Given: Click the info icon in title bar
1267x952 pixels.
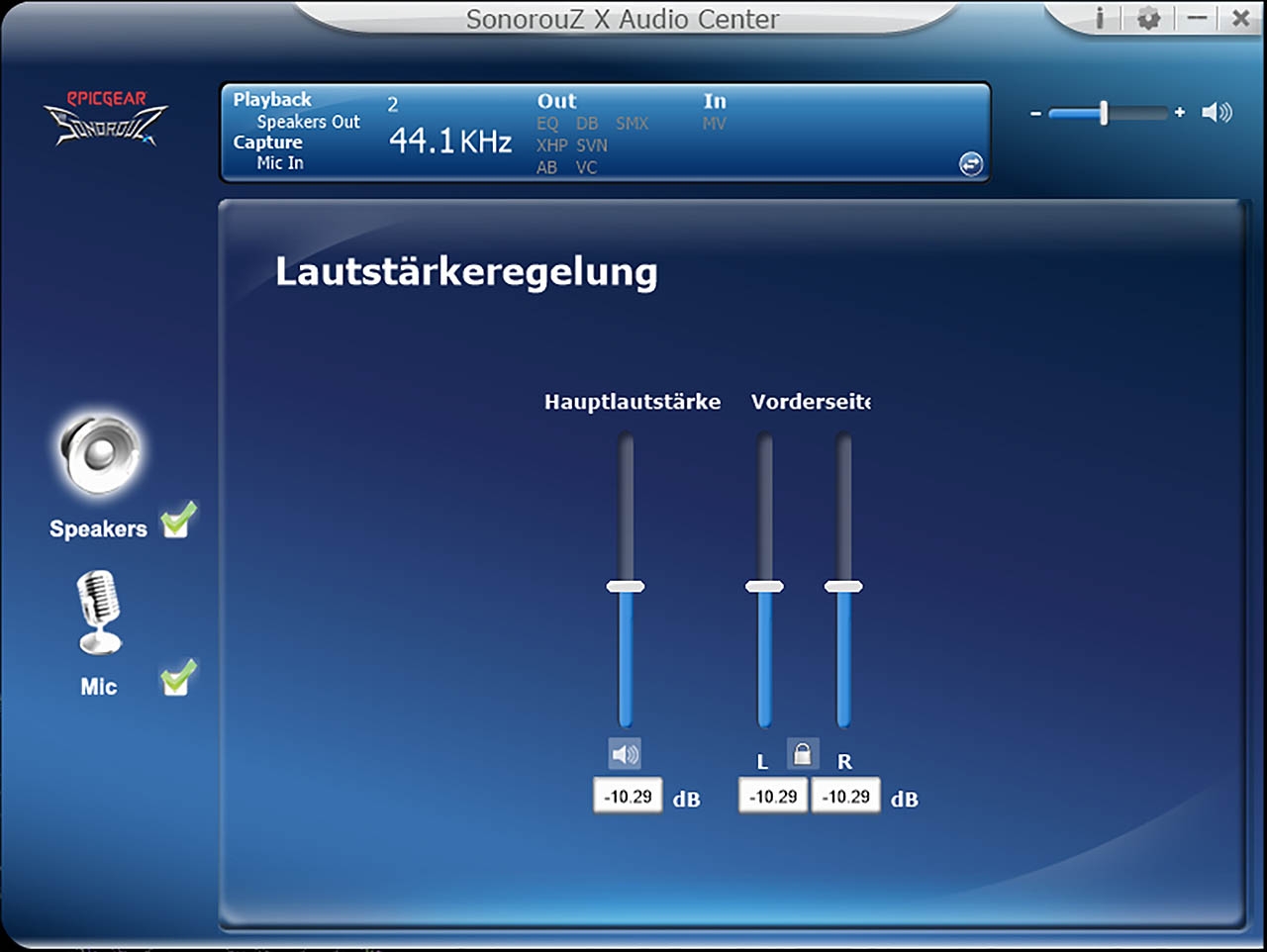Looking at the screenshot, I should pos(1100,18).
